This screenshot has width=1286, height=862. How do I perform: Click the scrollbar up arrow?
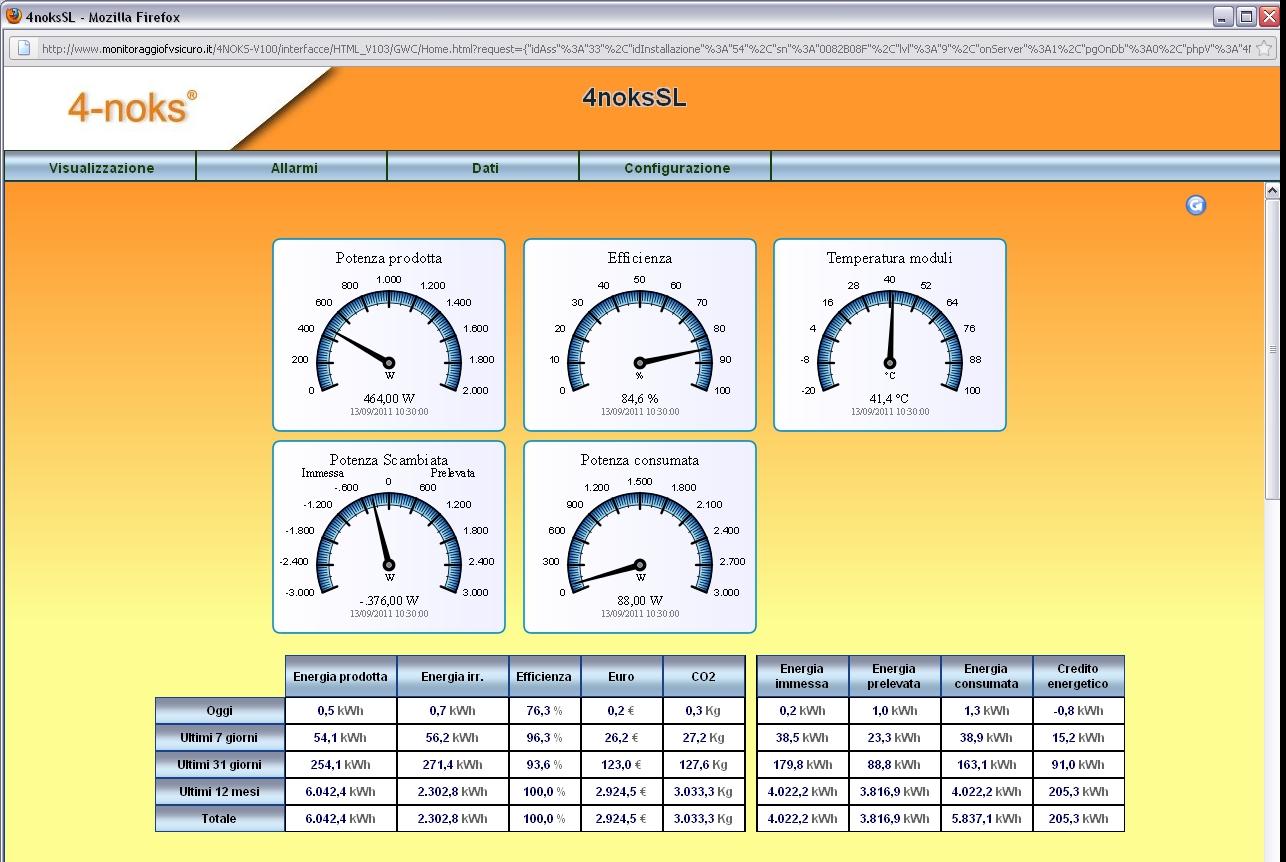coord(1273,190)
